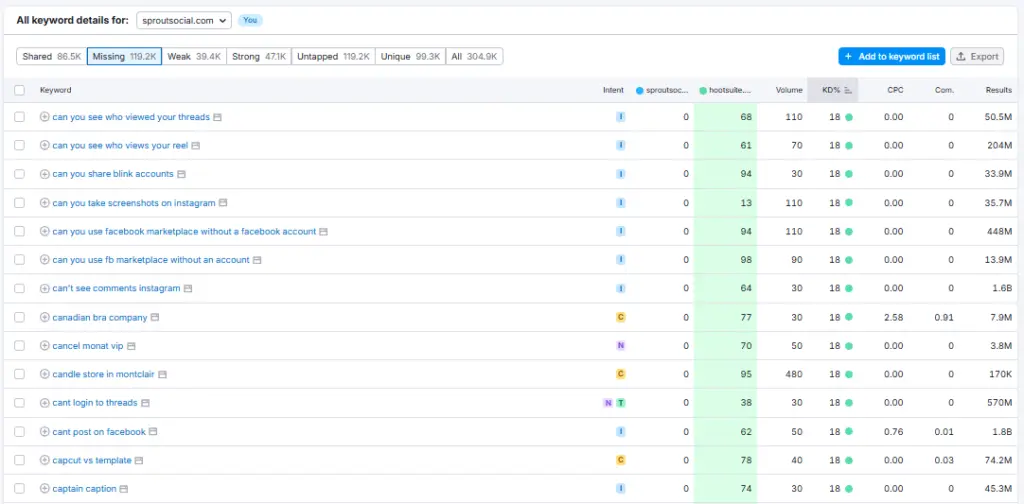Image resolution: width=1024 pixels, height=504 pixels.
Task: Click plus icon next to 'capcut vs template'
Action: (x=45, y=461)
